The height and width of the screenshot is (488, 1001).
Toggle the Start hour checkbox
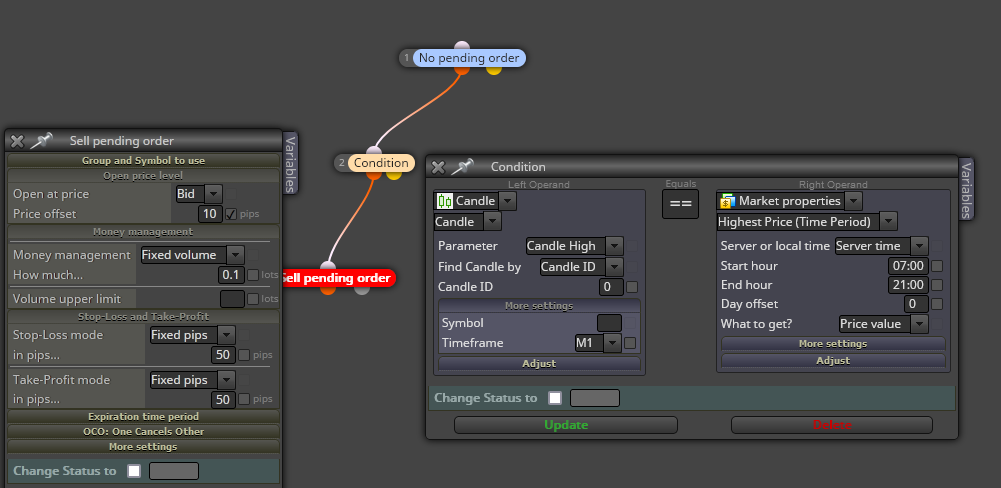coord(937,266)
